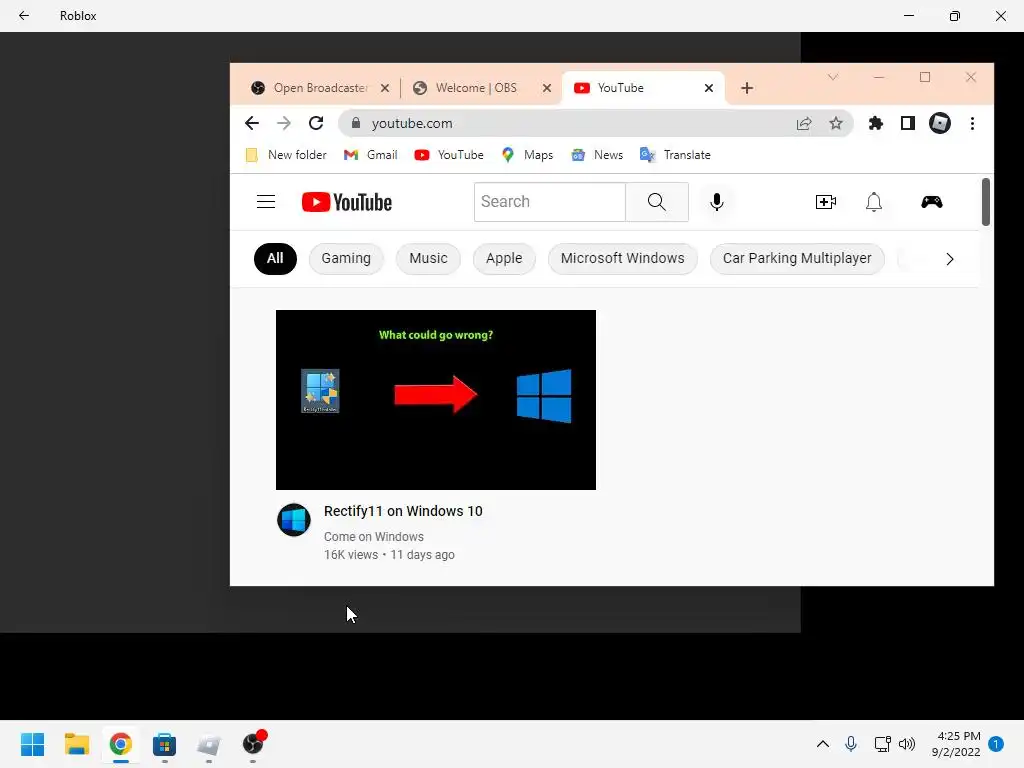The height and width of the screenshot is (768, 1024).
Task: Open Rectify11 video thumbnail
Action: coord(436,400)
